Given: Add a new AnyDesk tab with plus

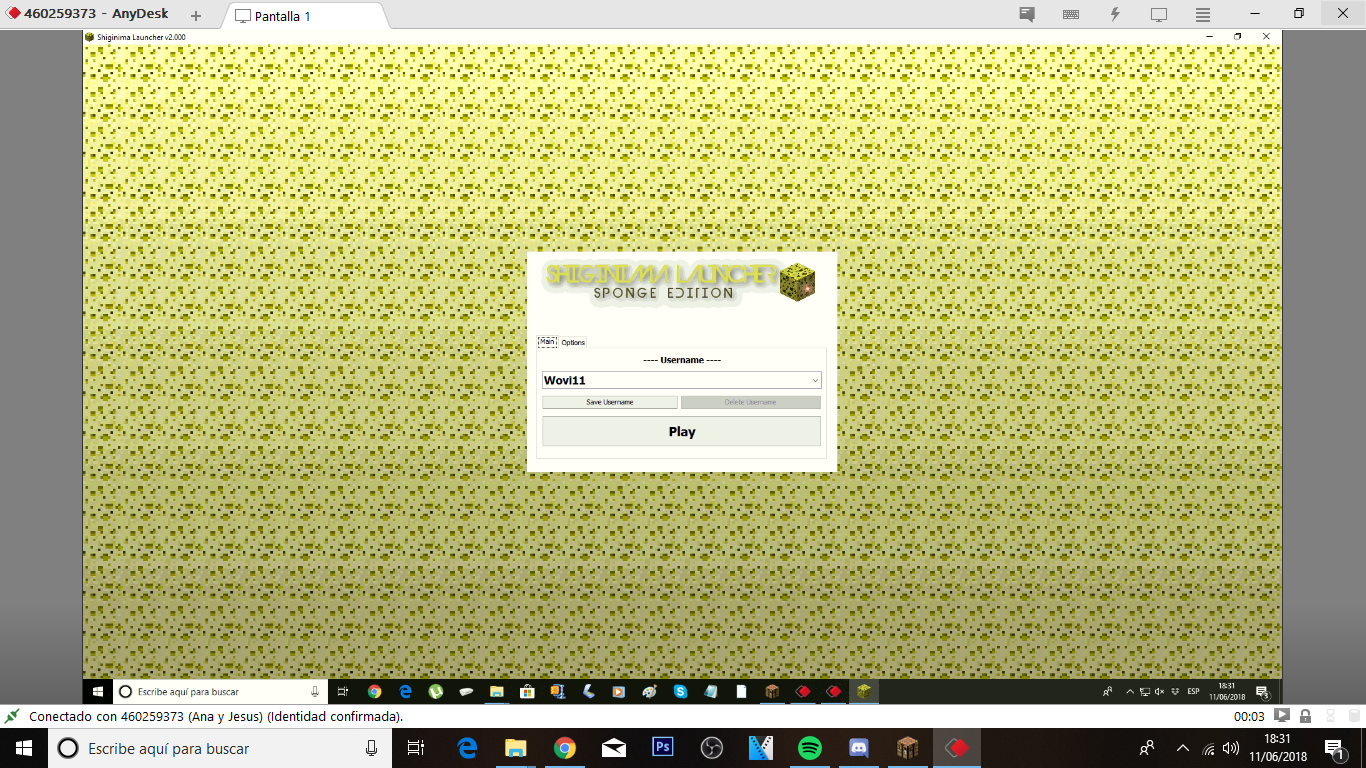Looking at the screenshot, I should (196, 16).
